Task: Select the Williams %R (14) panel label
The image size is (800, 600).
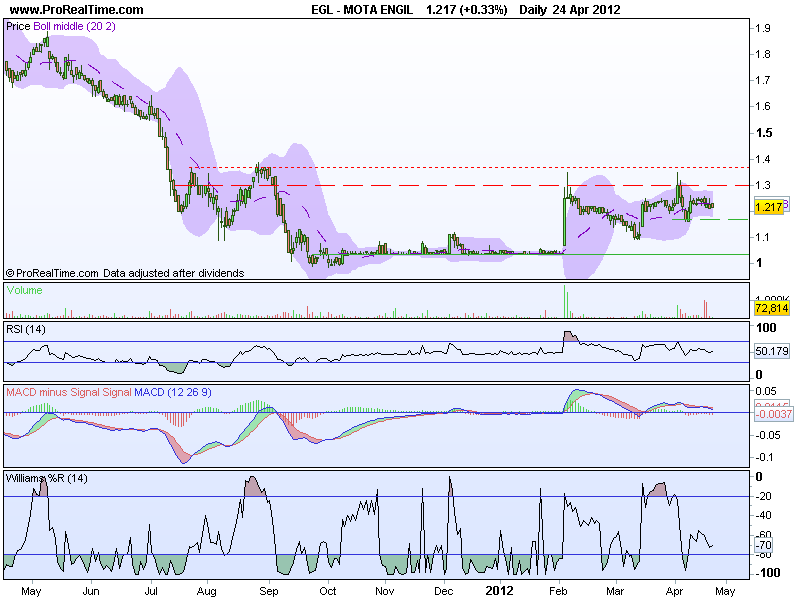Action: pos(46,479)
